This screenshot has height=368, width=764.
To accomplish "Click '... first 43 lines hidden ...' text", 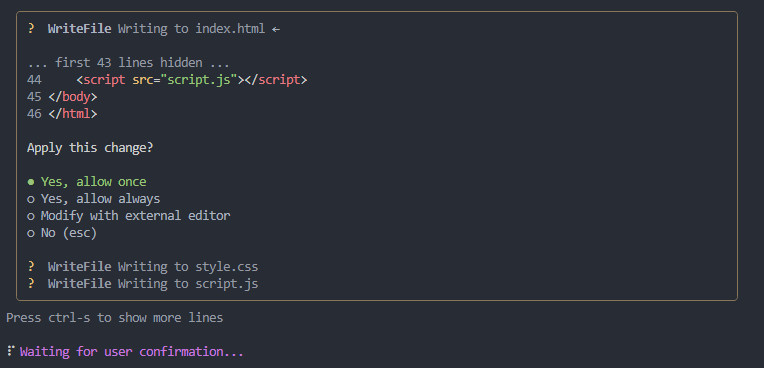I will point(128,63).
